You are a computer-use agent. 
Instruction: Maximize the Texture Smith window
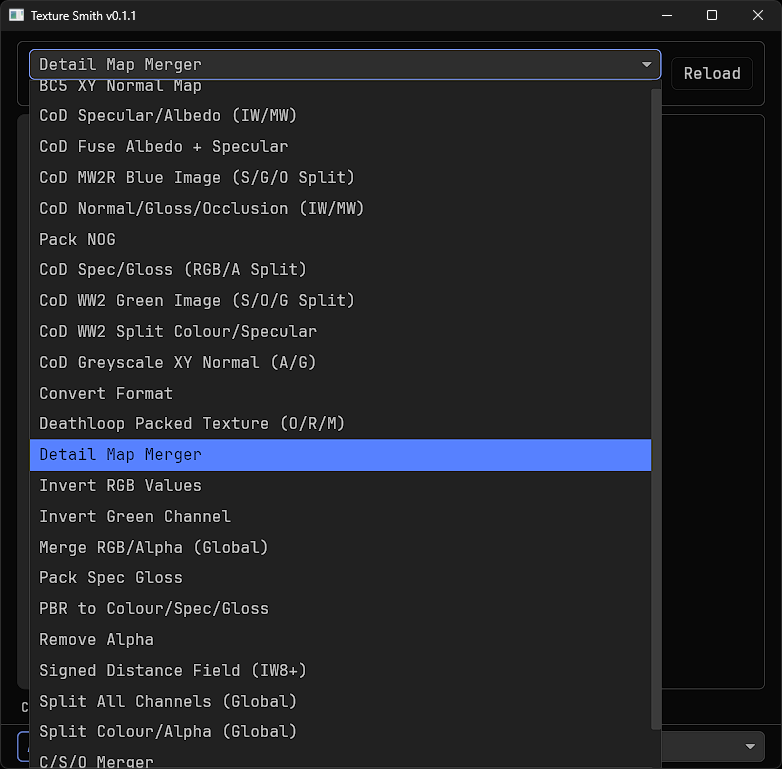click(x=712, y=15)
